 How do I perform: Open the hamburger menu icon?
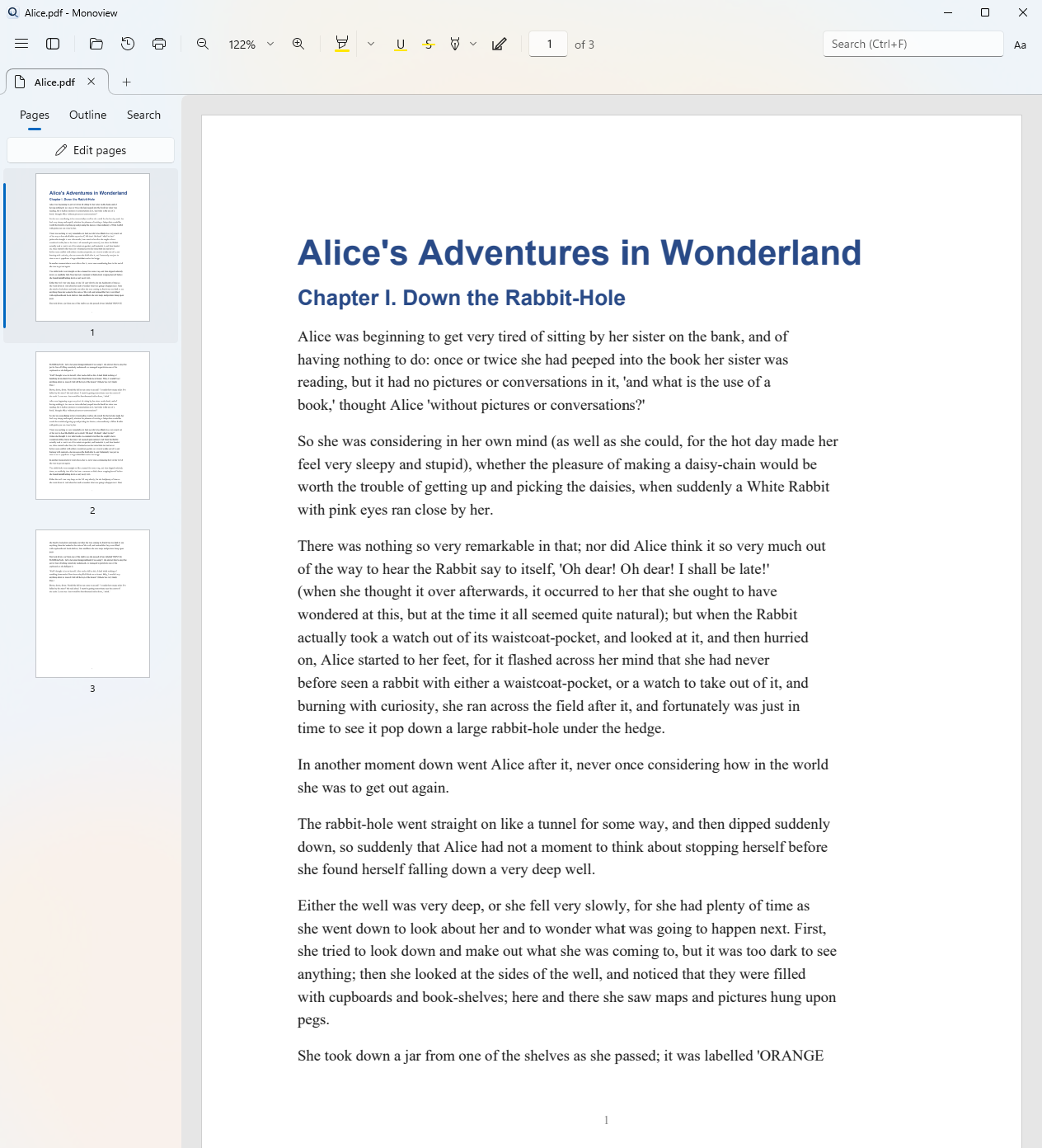[x=21, y=44]
